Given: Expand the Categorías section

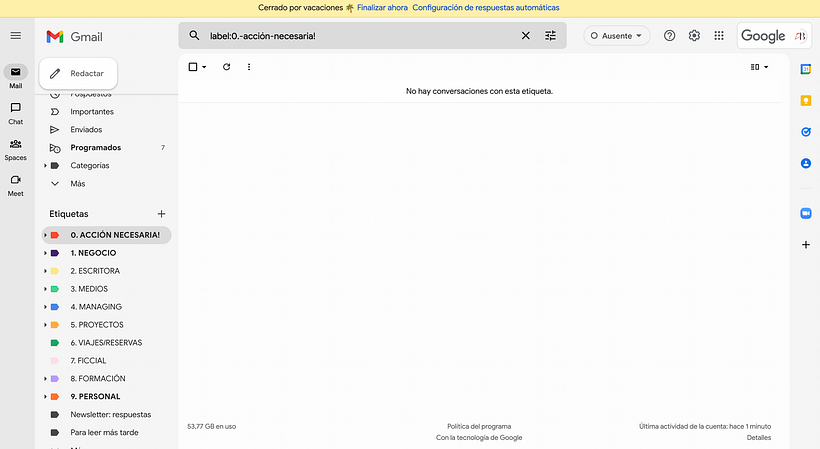Looking at the screenshot, I should click(x=45, y=166).
